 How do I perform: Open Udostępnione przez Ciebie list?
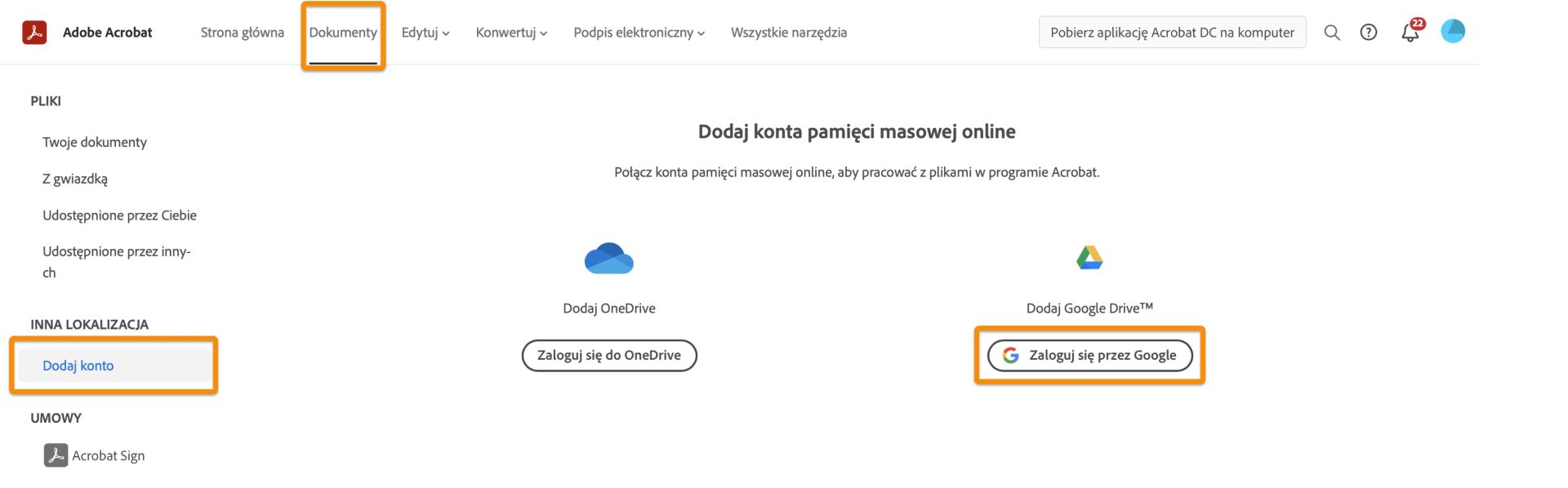[119, 215]
